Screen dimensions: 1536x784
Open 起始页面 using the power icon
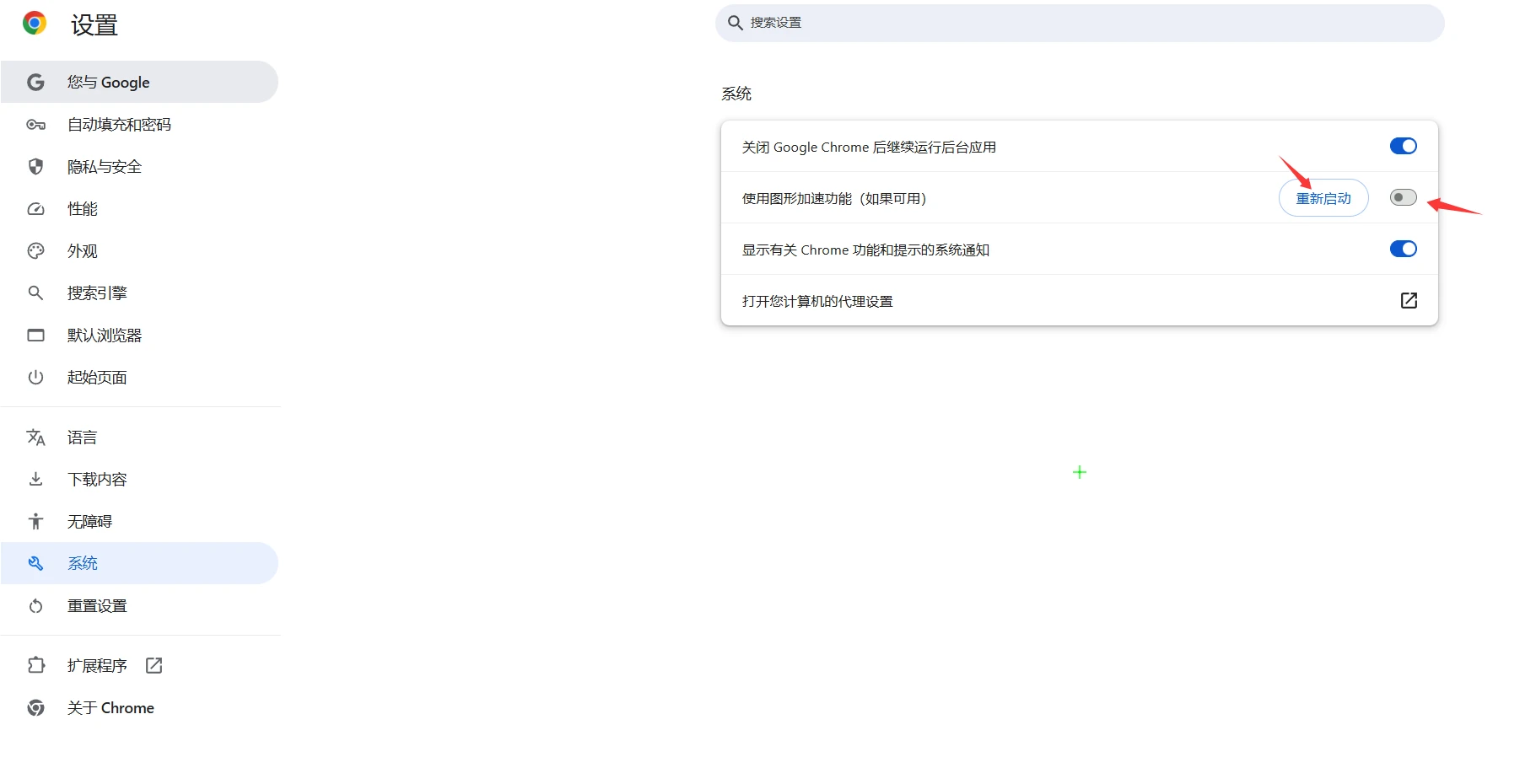(35, 377)
